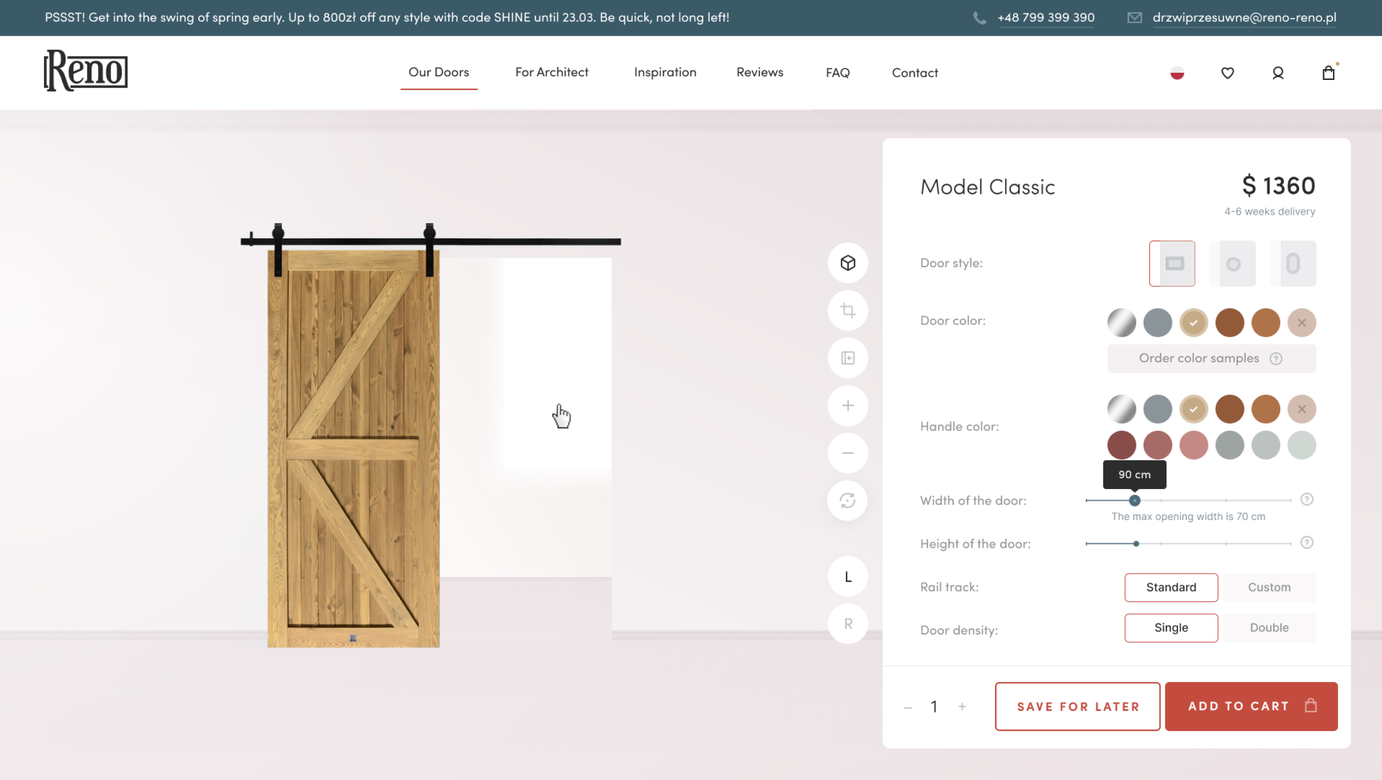Select the Custom rail track option
This screenshot has width=1382, height=780.
click(x=1269, y=587)
